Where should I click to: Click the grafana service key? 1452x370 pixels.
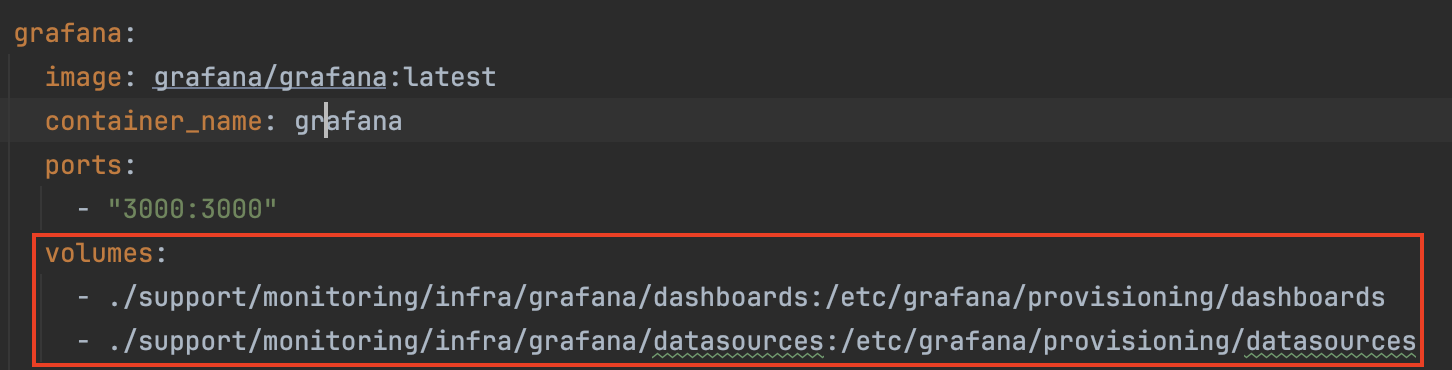pos(67,33)
